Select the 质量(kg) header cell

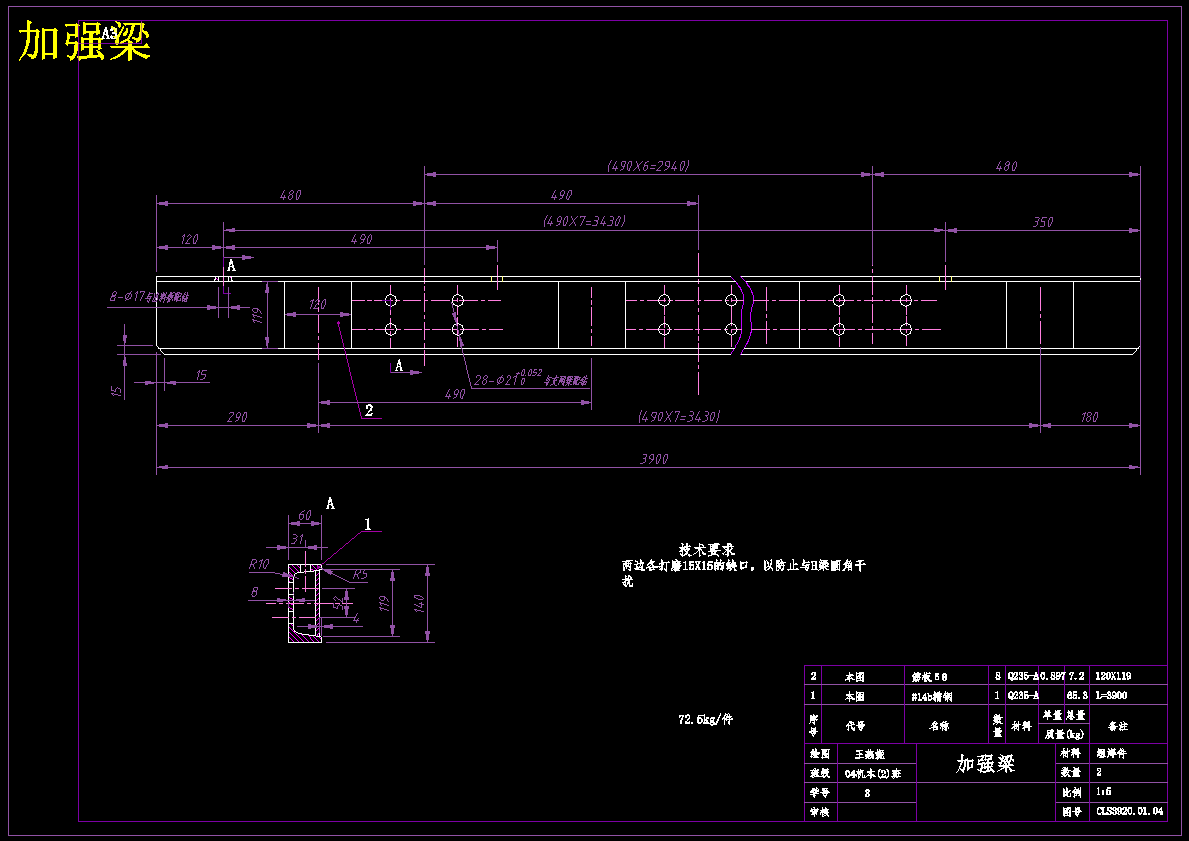coord(1063,734)
